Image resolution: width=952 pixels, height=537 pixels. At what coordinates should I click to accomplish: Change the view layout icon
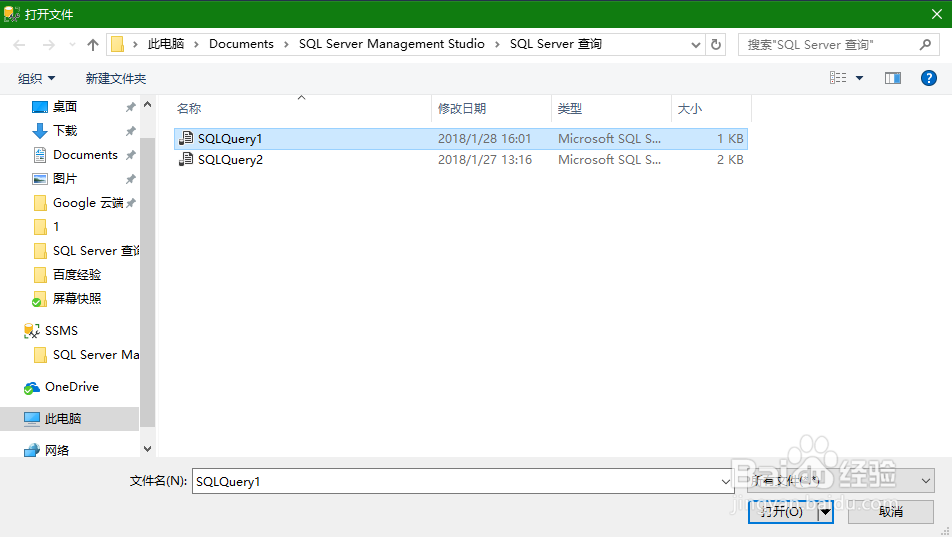click(838, 78)
